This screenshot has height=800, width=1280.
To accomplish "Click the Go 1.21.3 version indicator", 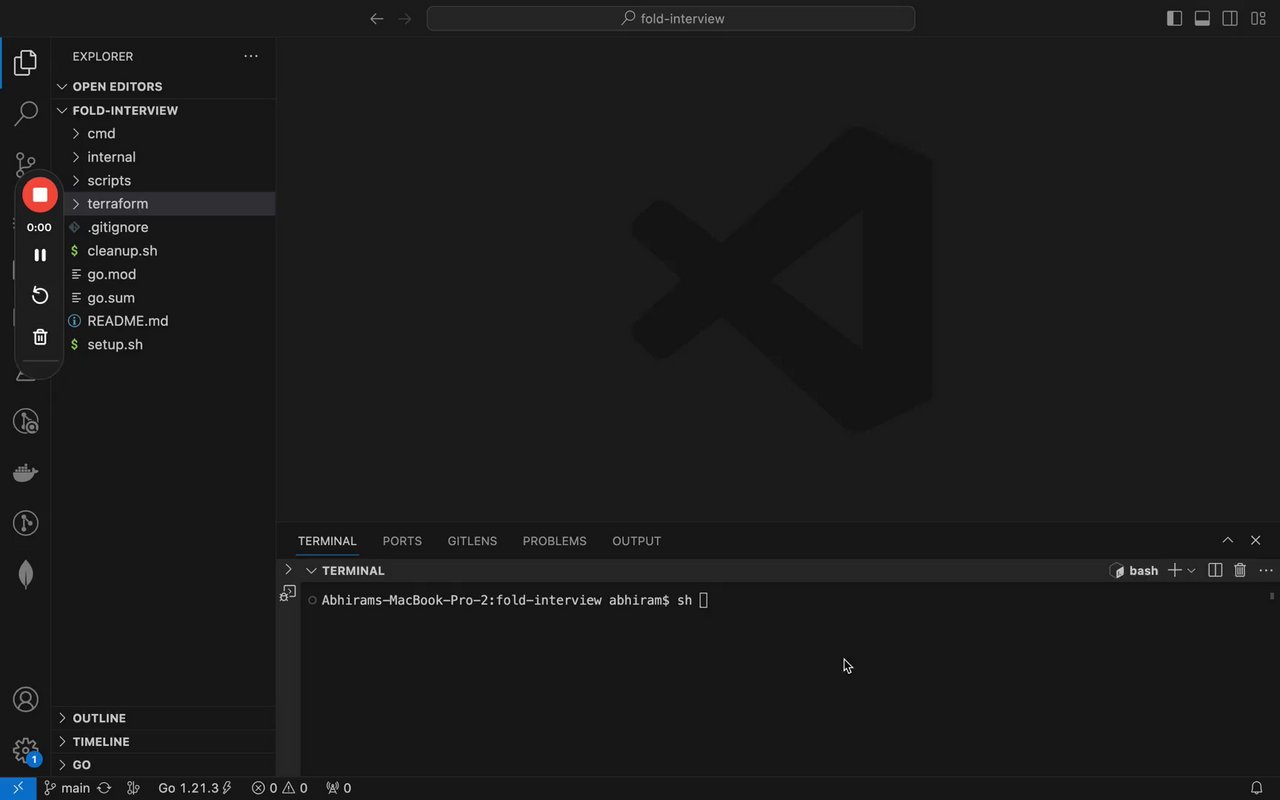I will [195, 788].
